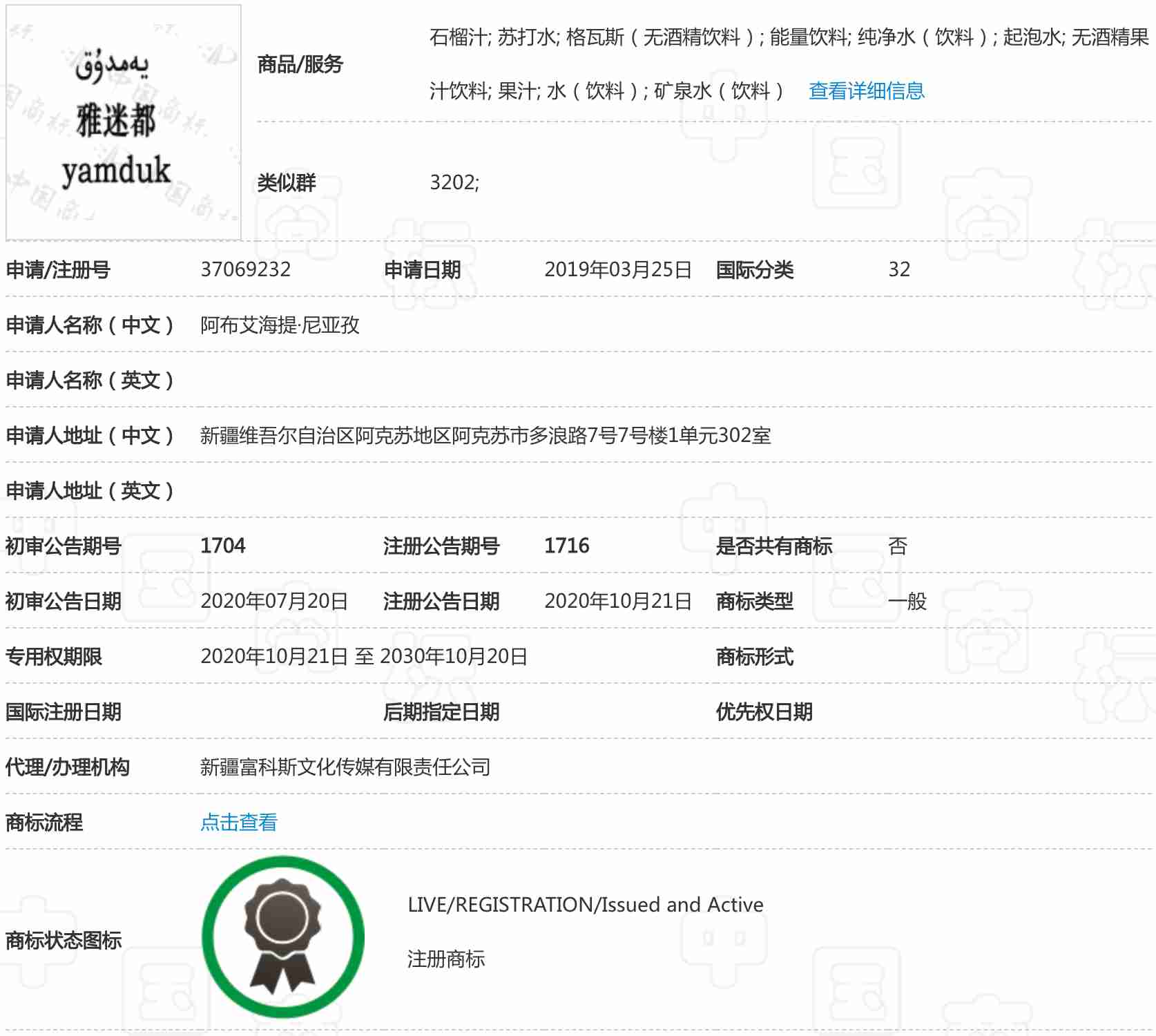Click the green registered trademark status badge
This screenshot has height=1036, width=1156.
coord(282,937)
